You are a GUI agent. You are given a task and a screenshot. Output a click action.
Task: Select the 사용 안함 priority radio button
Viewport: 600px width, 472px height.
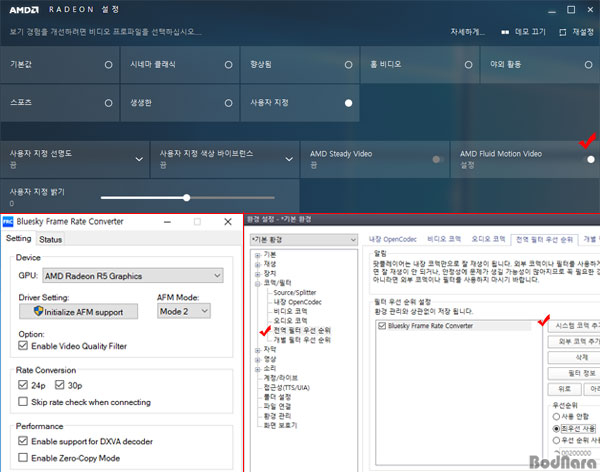click(556, 416)
